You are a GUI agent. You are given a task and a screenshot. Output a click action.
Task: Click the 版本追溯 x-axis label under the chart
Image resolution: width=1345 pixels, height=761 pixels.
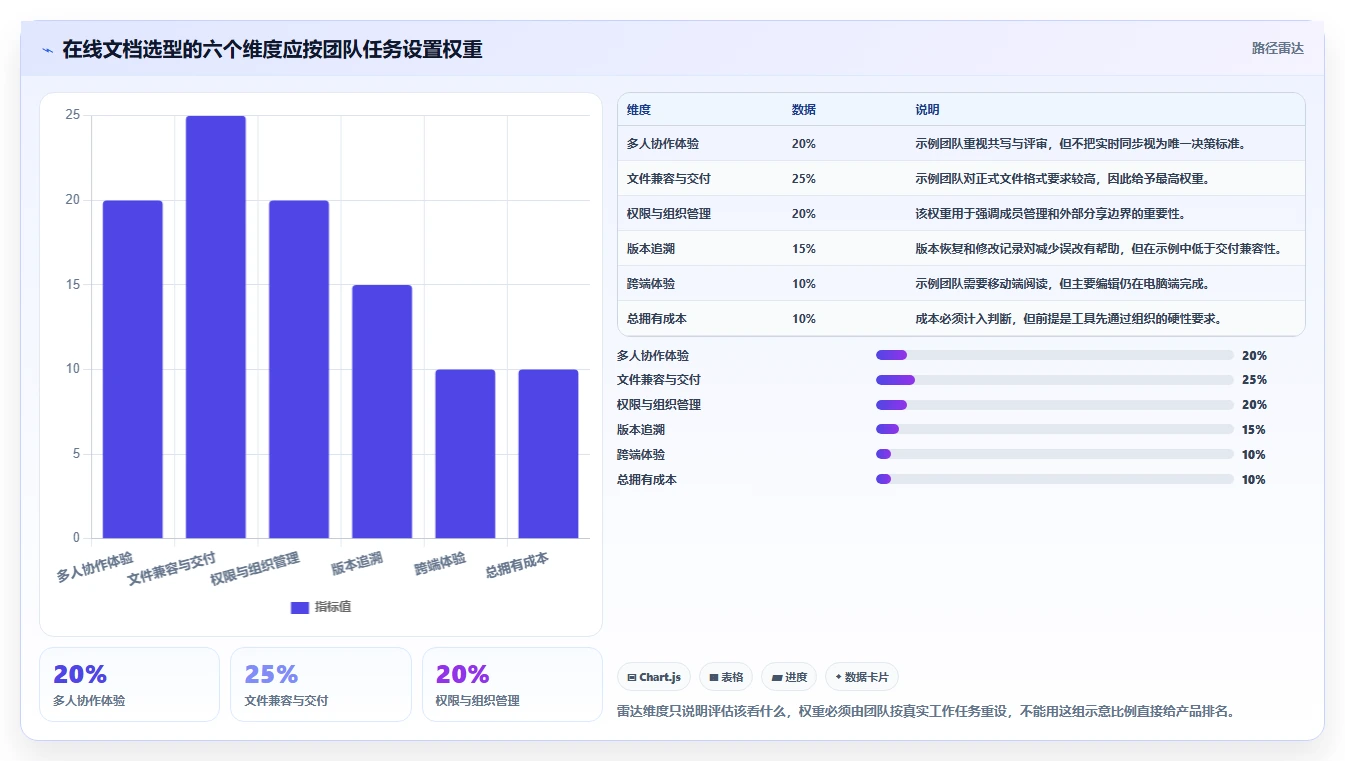[x=357, y=563]
